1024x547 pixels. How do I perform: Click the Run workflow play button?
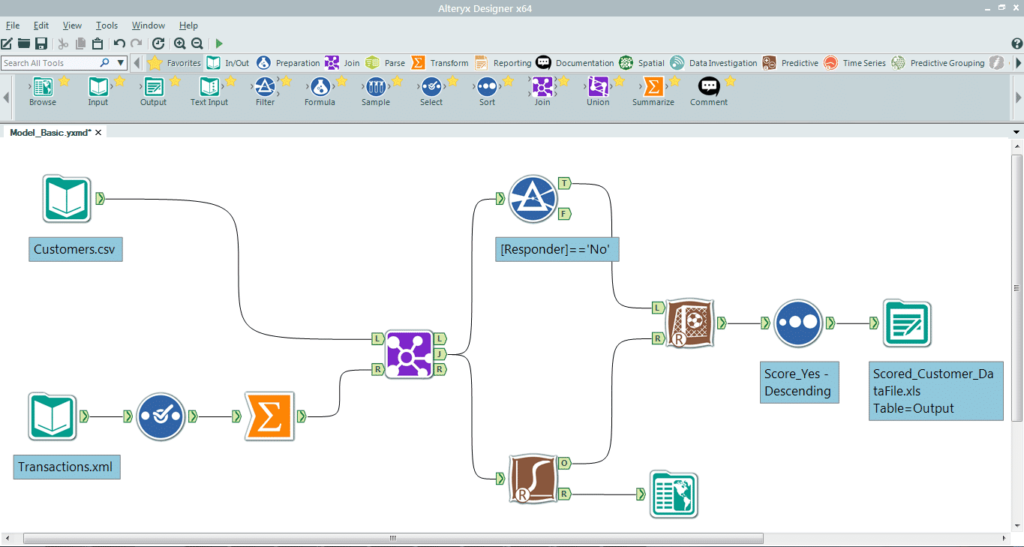coord(219,44)
